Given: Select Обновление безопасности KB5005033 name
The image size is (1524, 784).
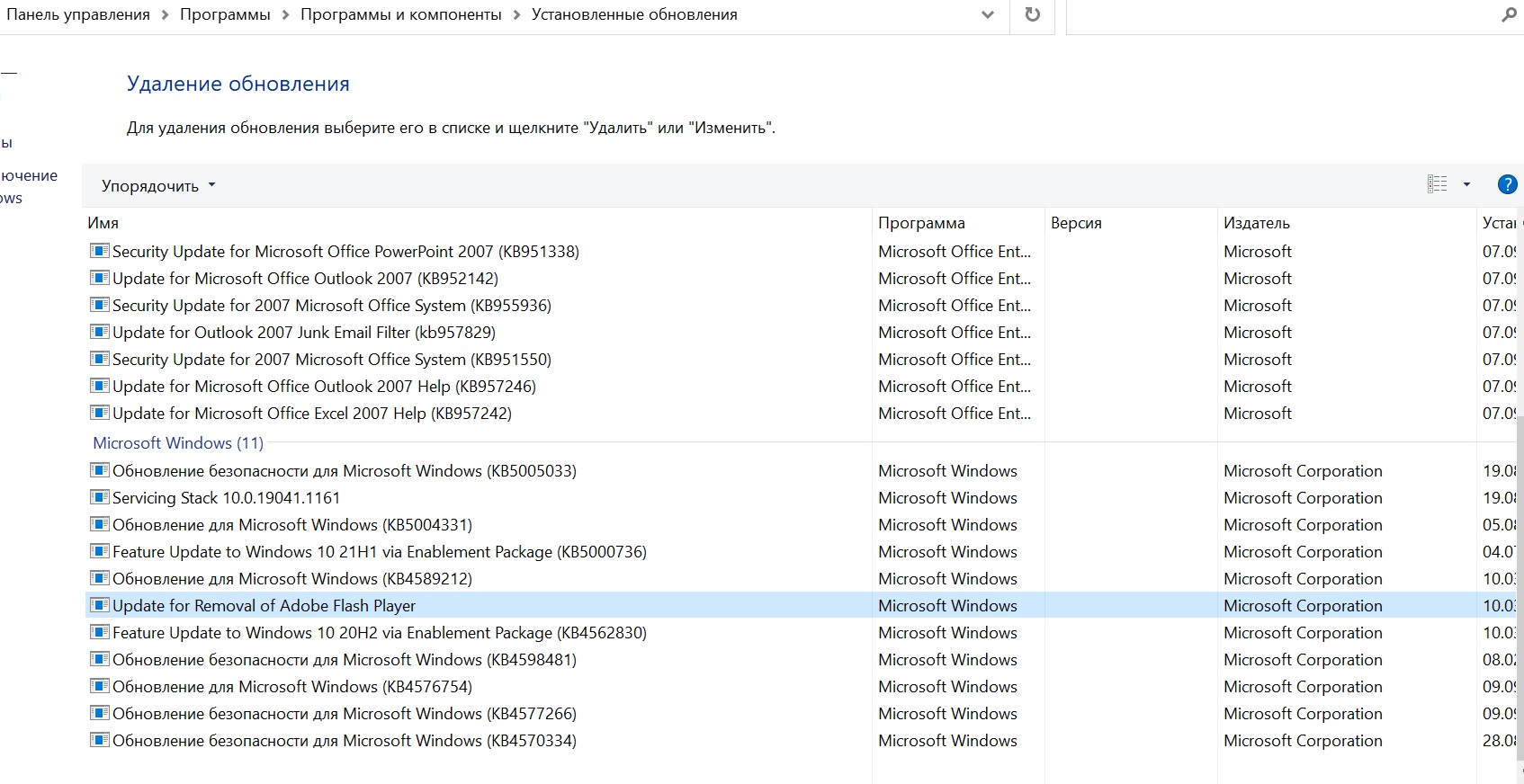Looking at the screenshot, I should 345,470.
